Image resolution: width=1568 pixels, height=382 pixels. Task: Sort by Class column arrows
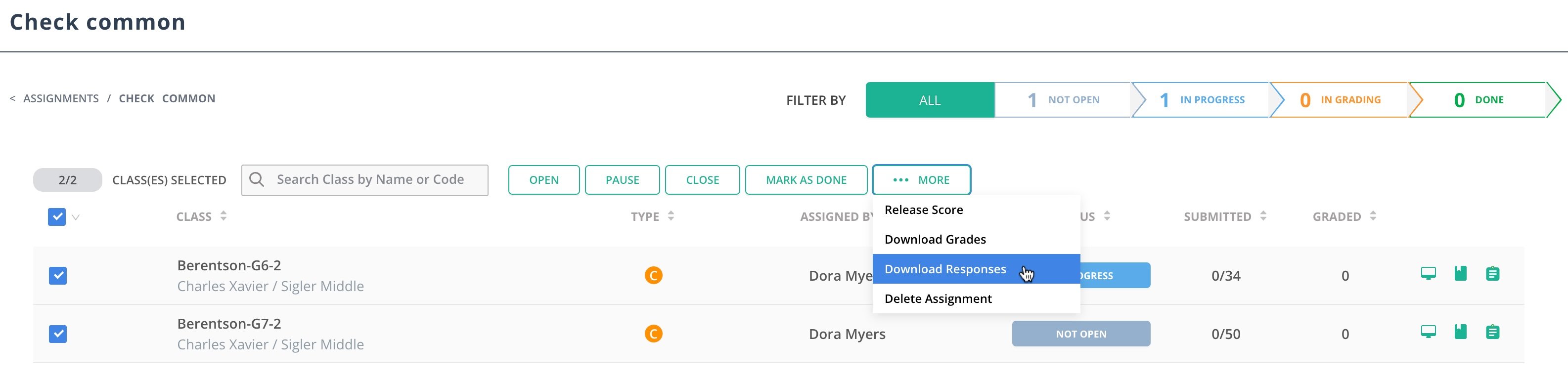coord(224,216)
